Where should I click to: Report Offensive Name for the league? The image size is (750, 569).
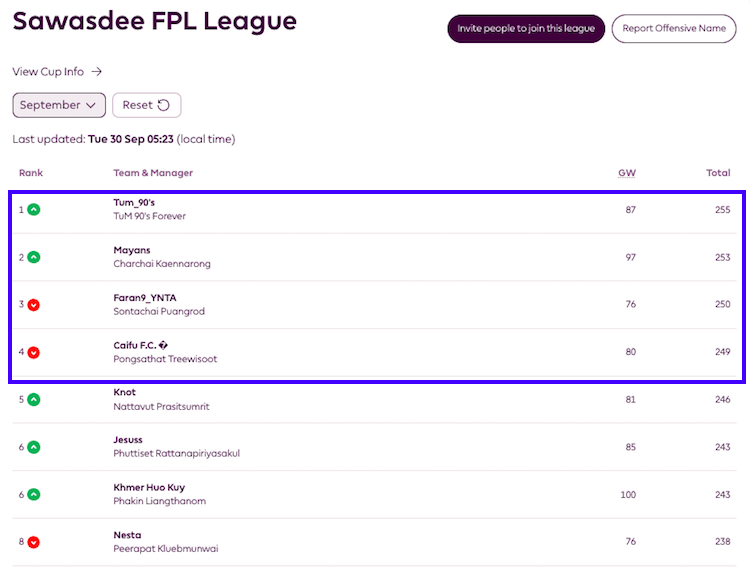(x=673, y=29)
